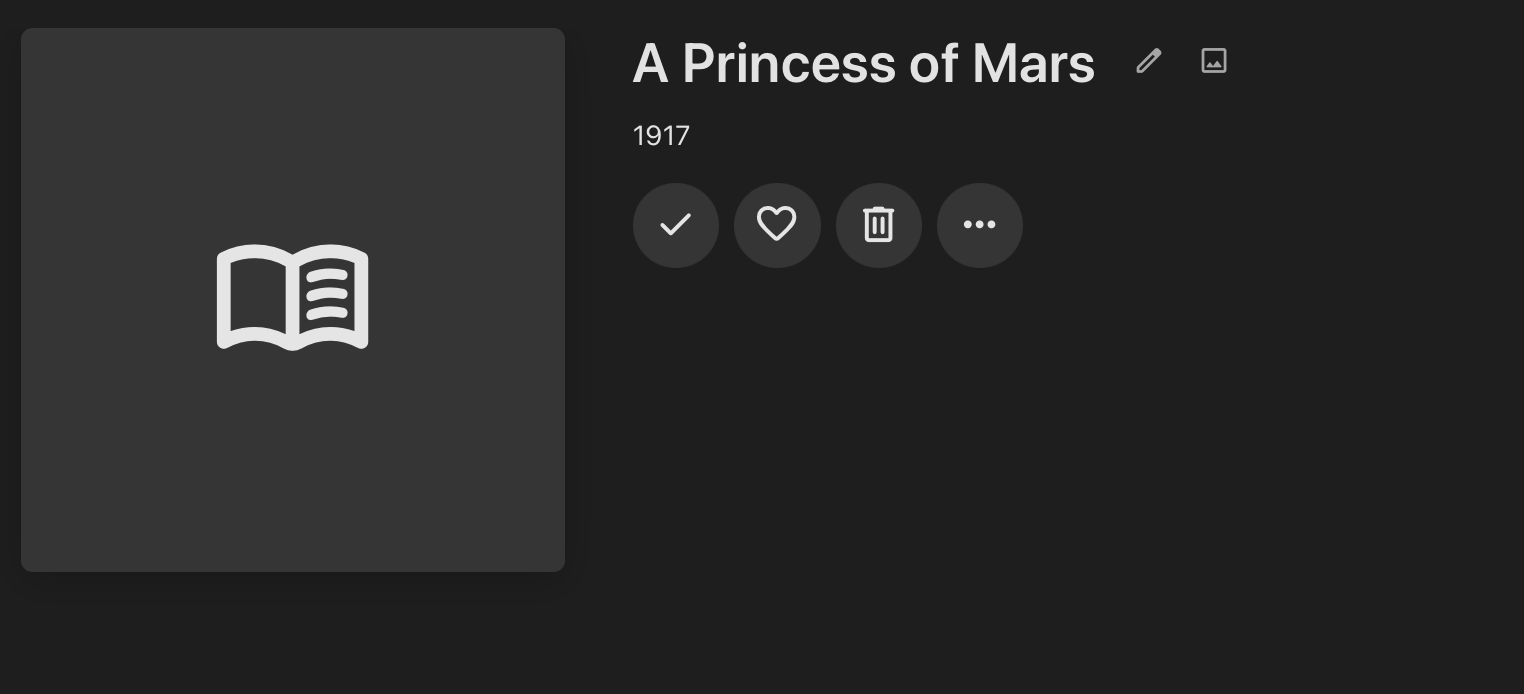
Task: Open the large gray cover art tile
Action: coord(293,300)
